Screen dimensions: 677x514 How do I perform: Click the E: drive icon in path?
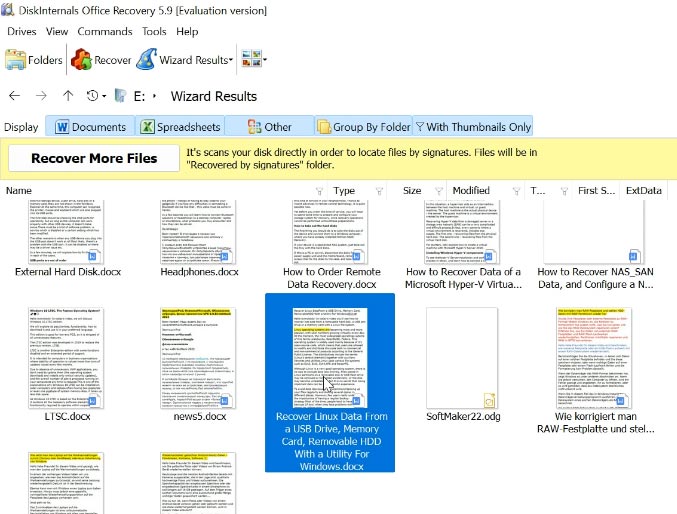coord(120,95)
